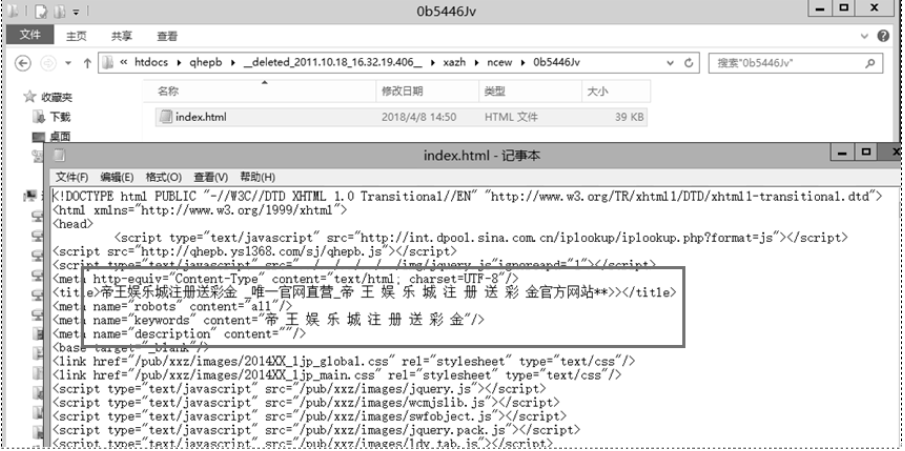This screenshot has width=905, height=451.
Task: Switch to the 查看 ribbon tab
Action: (x=167, y=36)
